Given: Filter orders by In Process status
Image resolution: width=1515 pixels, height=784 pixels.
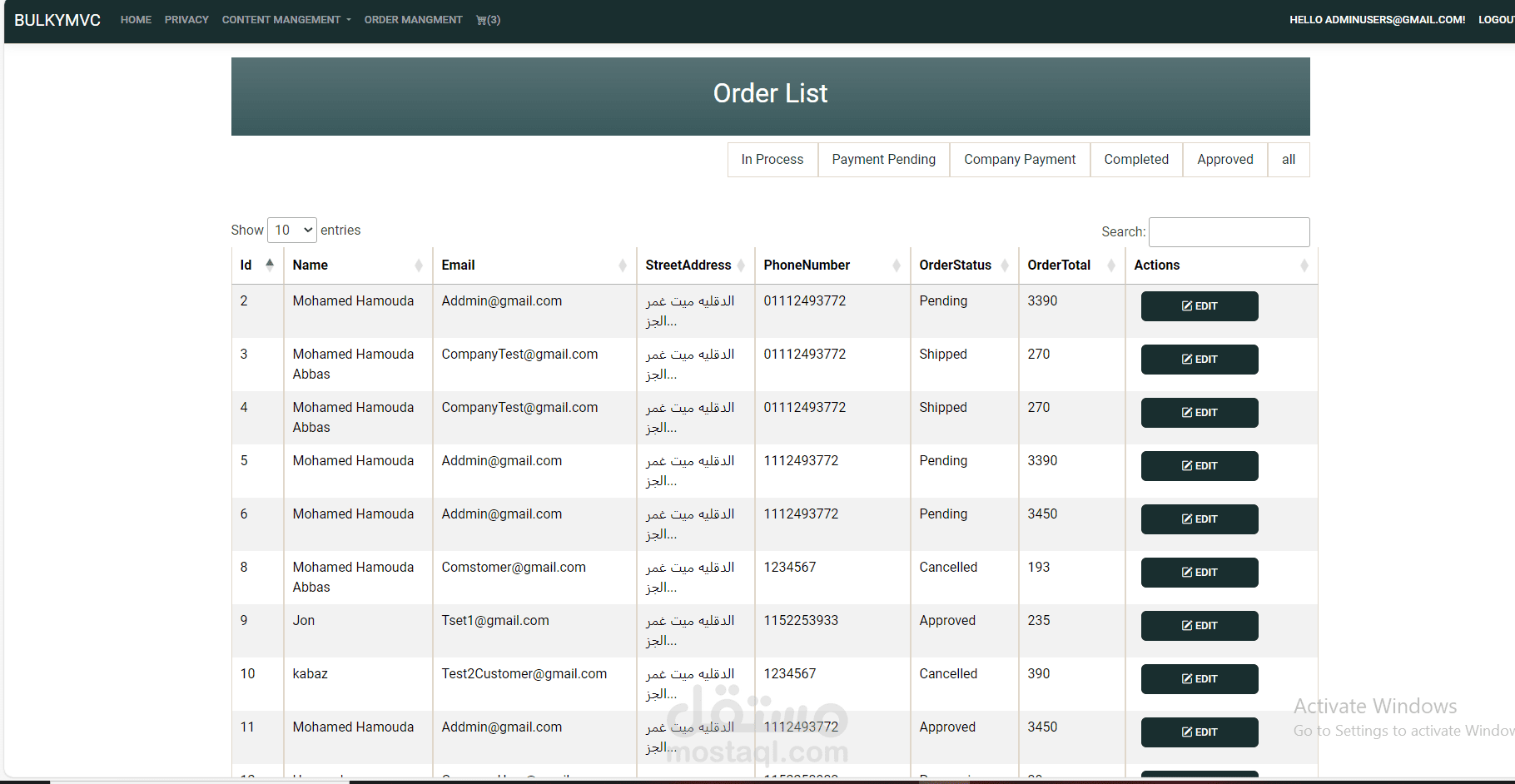Looking at the screenshot, I should 772,160.
